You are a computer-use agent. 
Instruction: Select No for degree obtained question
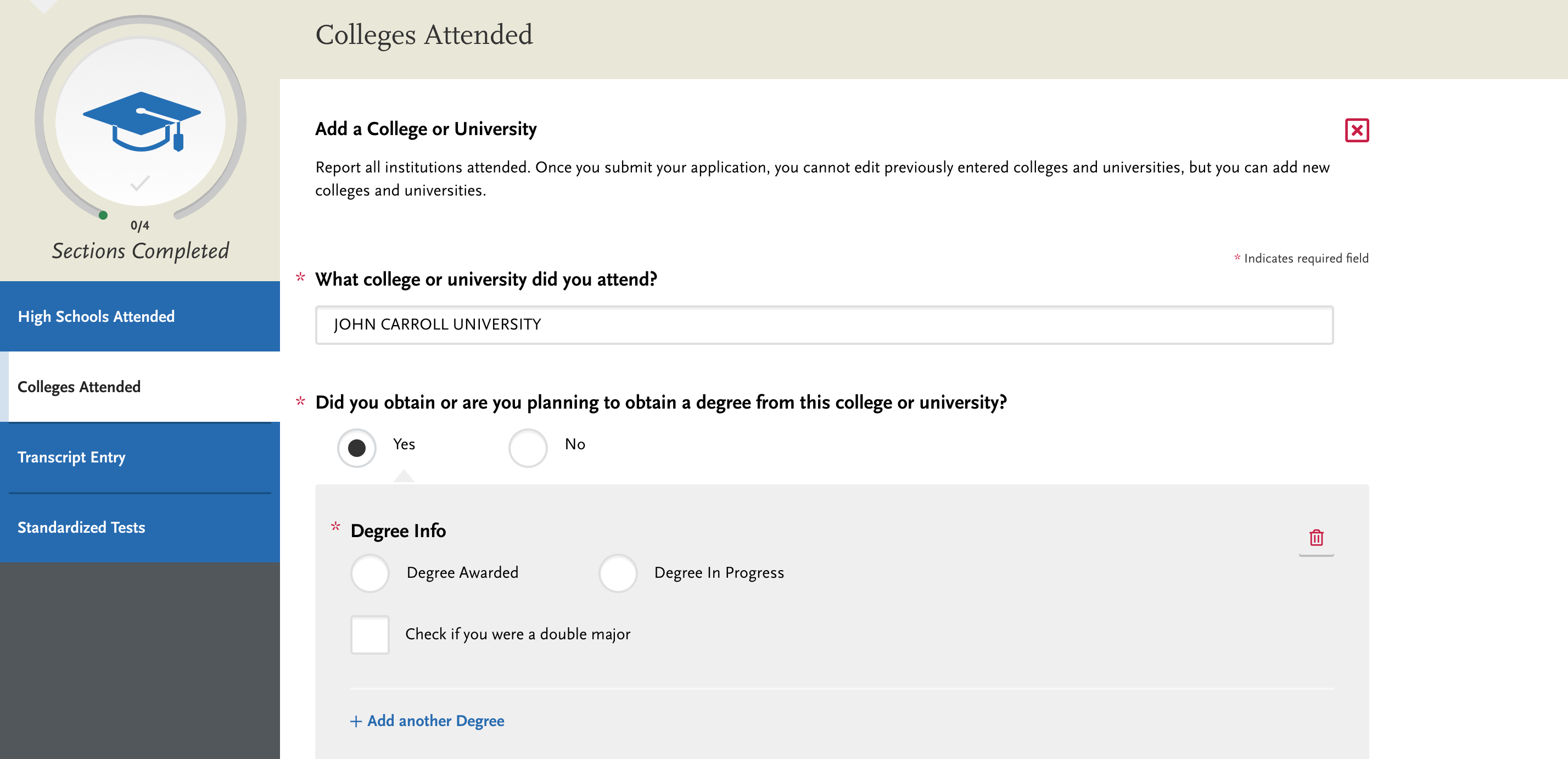(527, 448)
